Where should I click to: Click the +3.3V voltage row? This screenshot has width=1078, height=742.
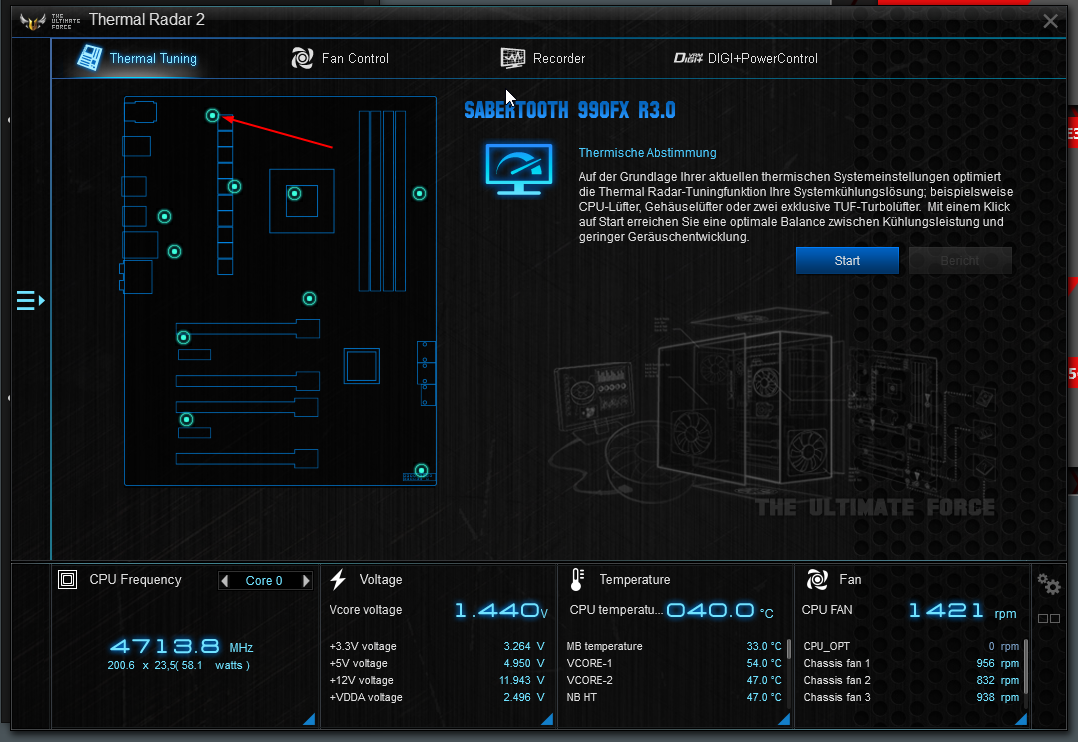click(437, 646)
